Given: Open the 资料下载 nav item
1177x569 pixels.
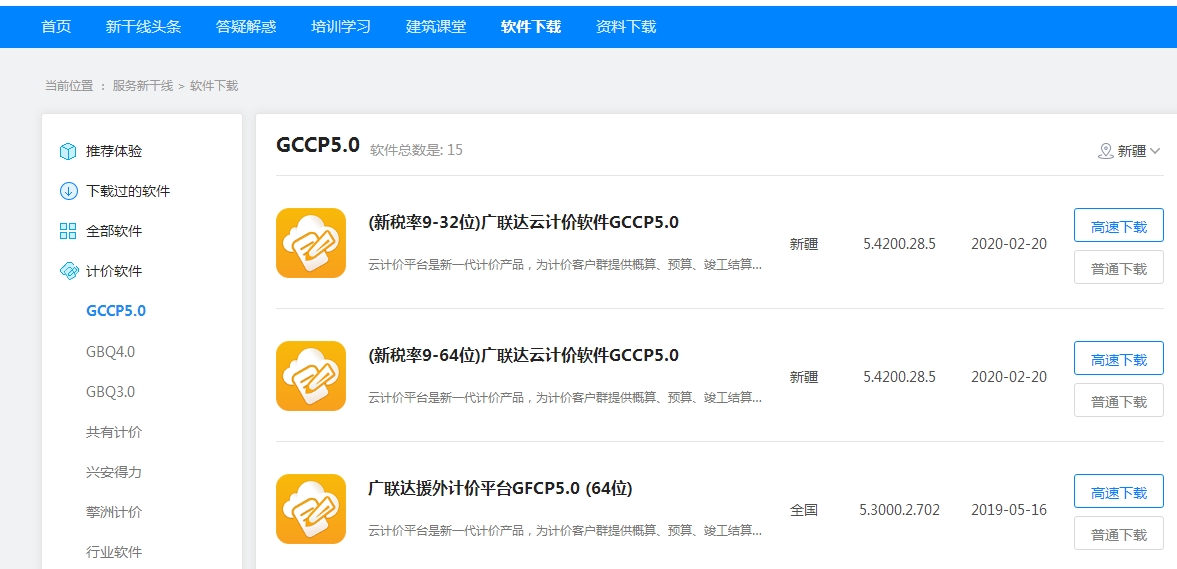Looking at the screenshot, I should tap(626, 26).
